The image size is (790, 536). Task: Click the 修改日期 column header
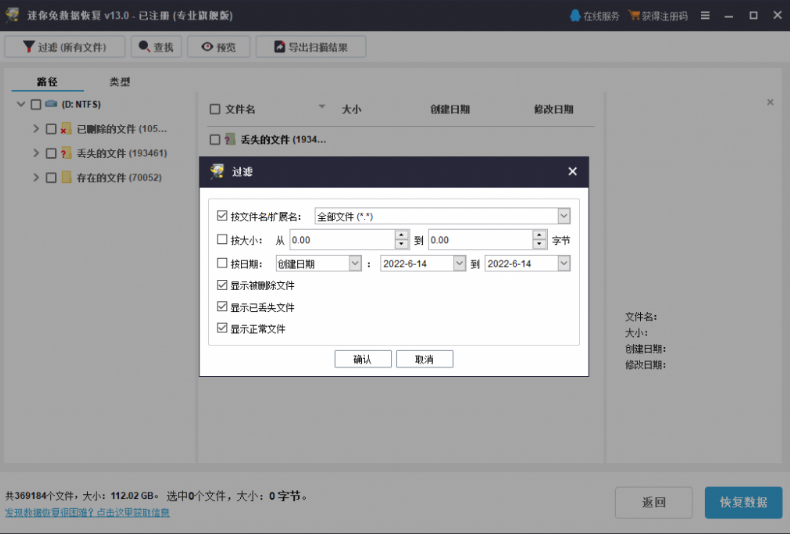[x=554, y=109]
